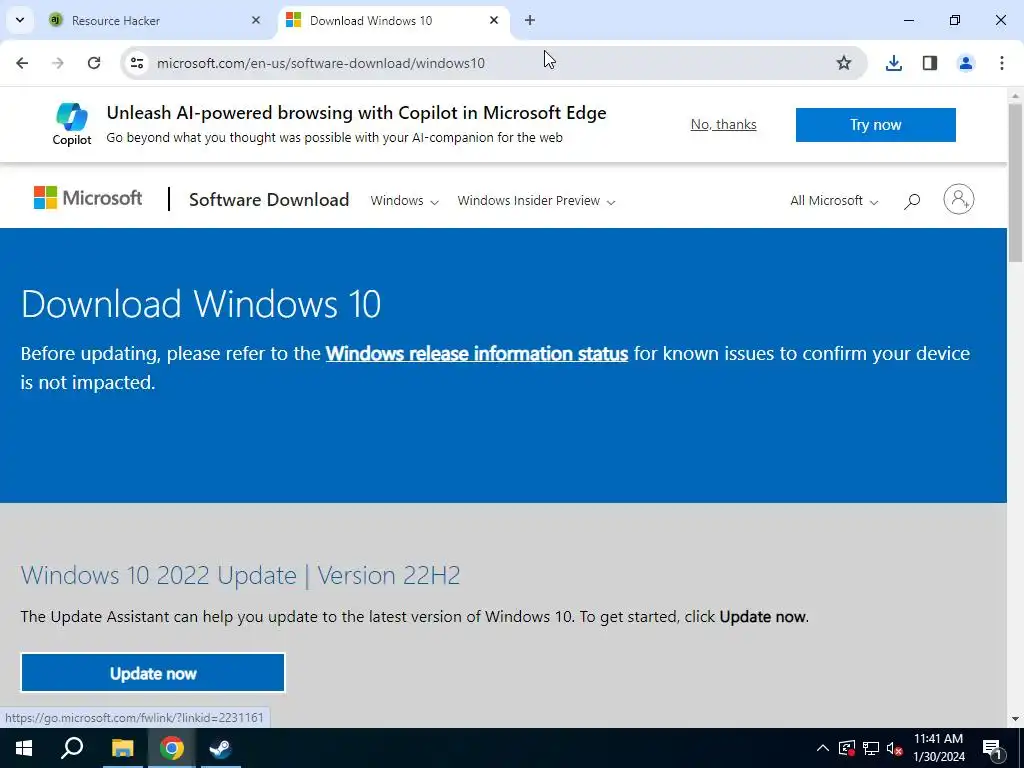Click the scrollbar down arrow
The width and height of the screenshot is (1024, 768).
point(1015,719)
